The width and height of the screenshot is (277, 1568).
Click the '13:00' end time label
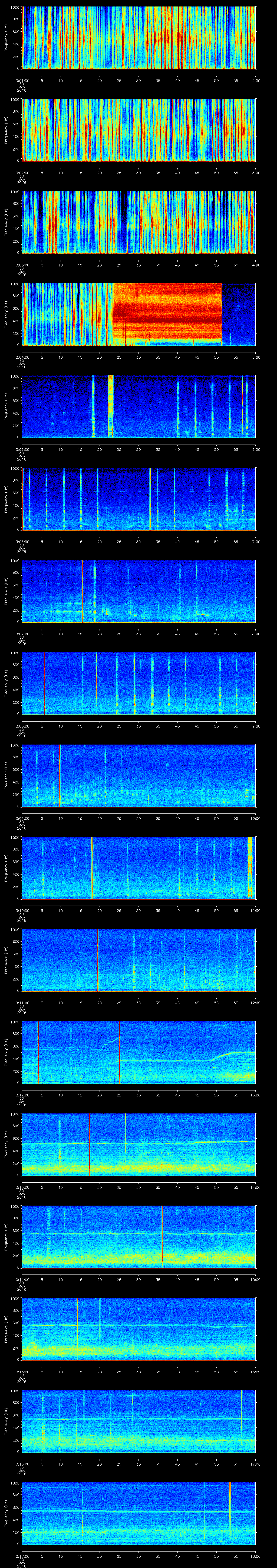(x=255, y=1095)
